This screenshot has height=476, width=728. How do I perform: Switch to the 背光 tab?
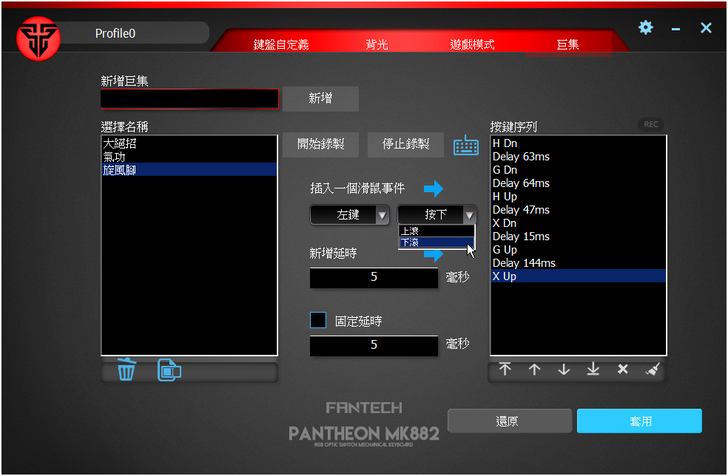point(377,45)
